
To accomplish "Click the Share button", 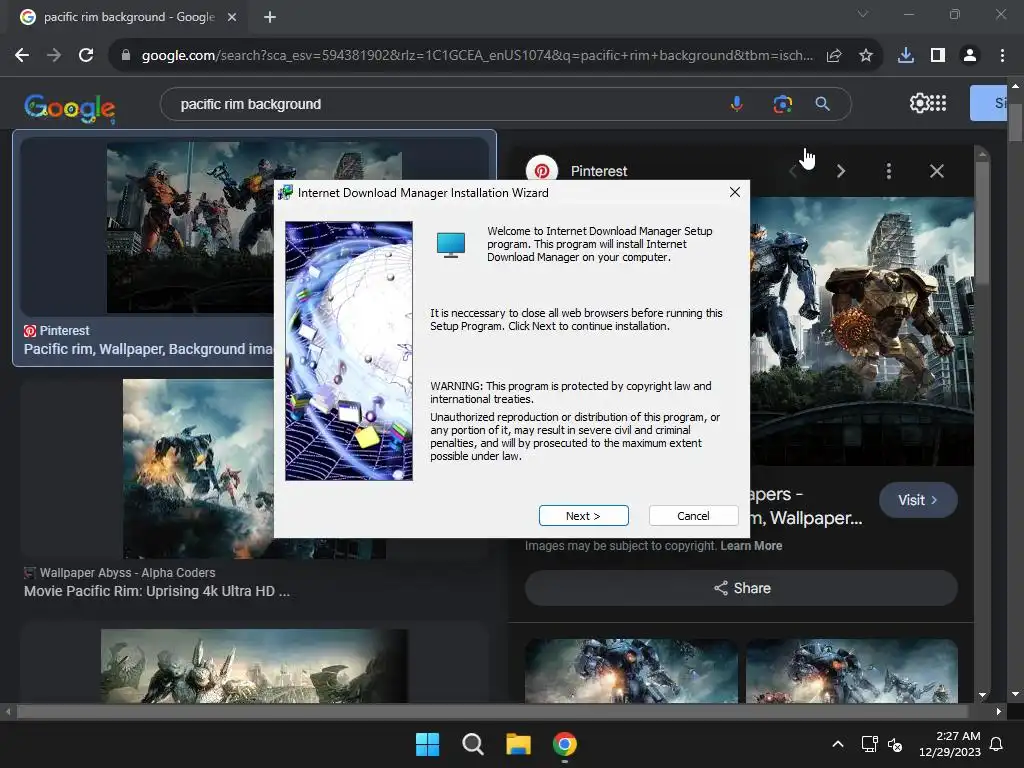I will click(x=741, y=588).
